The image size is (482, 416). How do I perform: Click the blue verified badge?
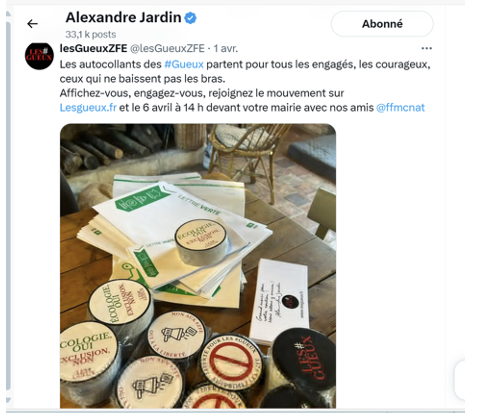click(191, 18)
